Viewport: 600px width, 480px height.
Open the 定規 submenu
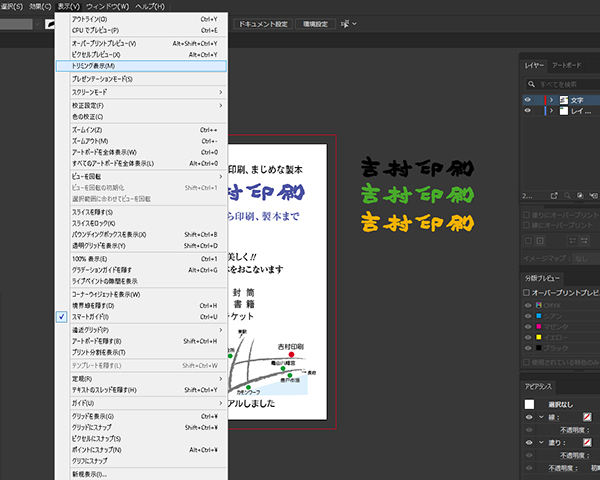141,379
